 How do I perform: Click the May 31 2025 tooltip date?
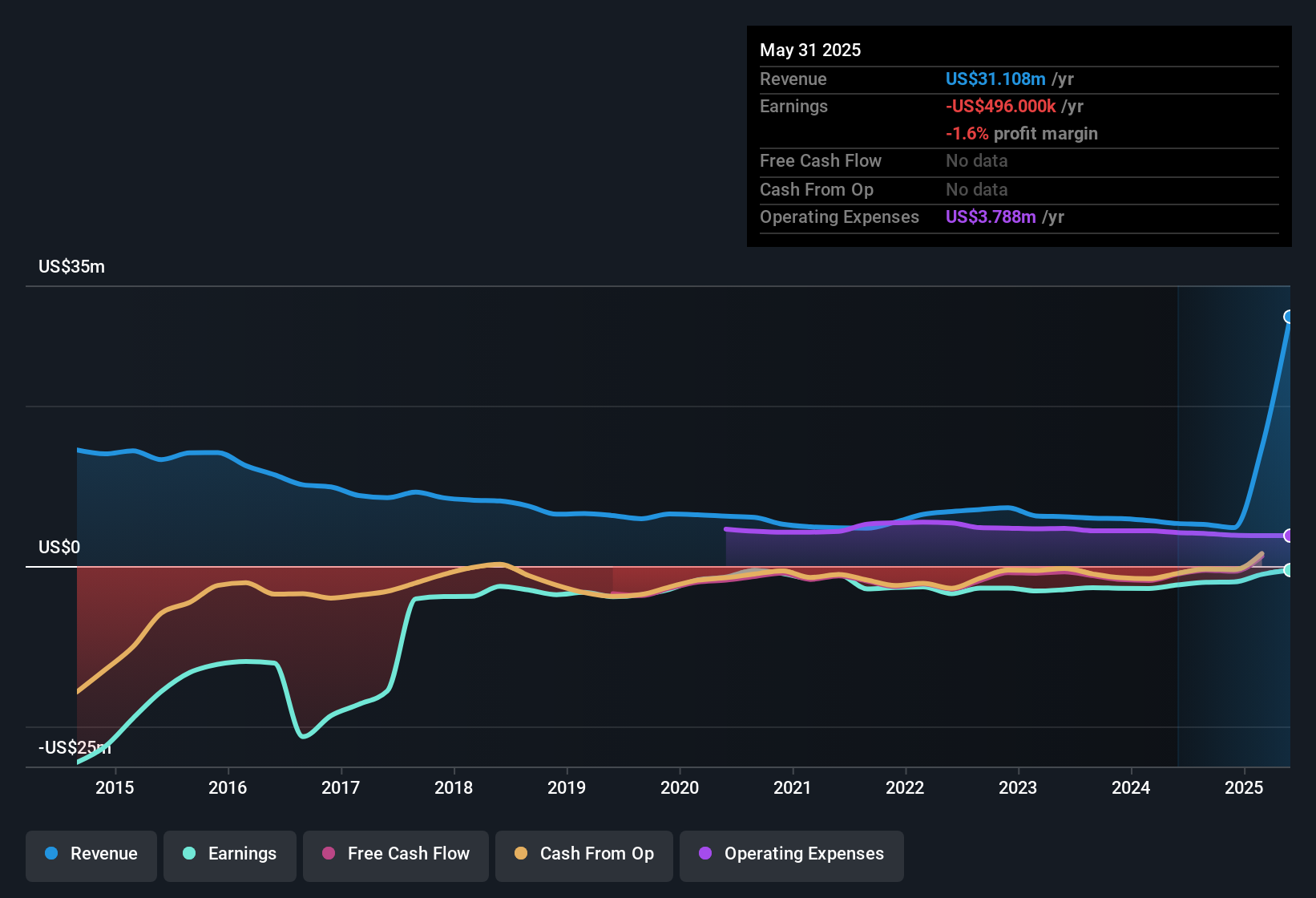pyautogui.click(x=810, y=50)
